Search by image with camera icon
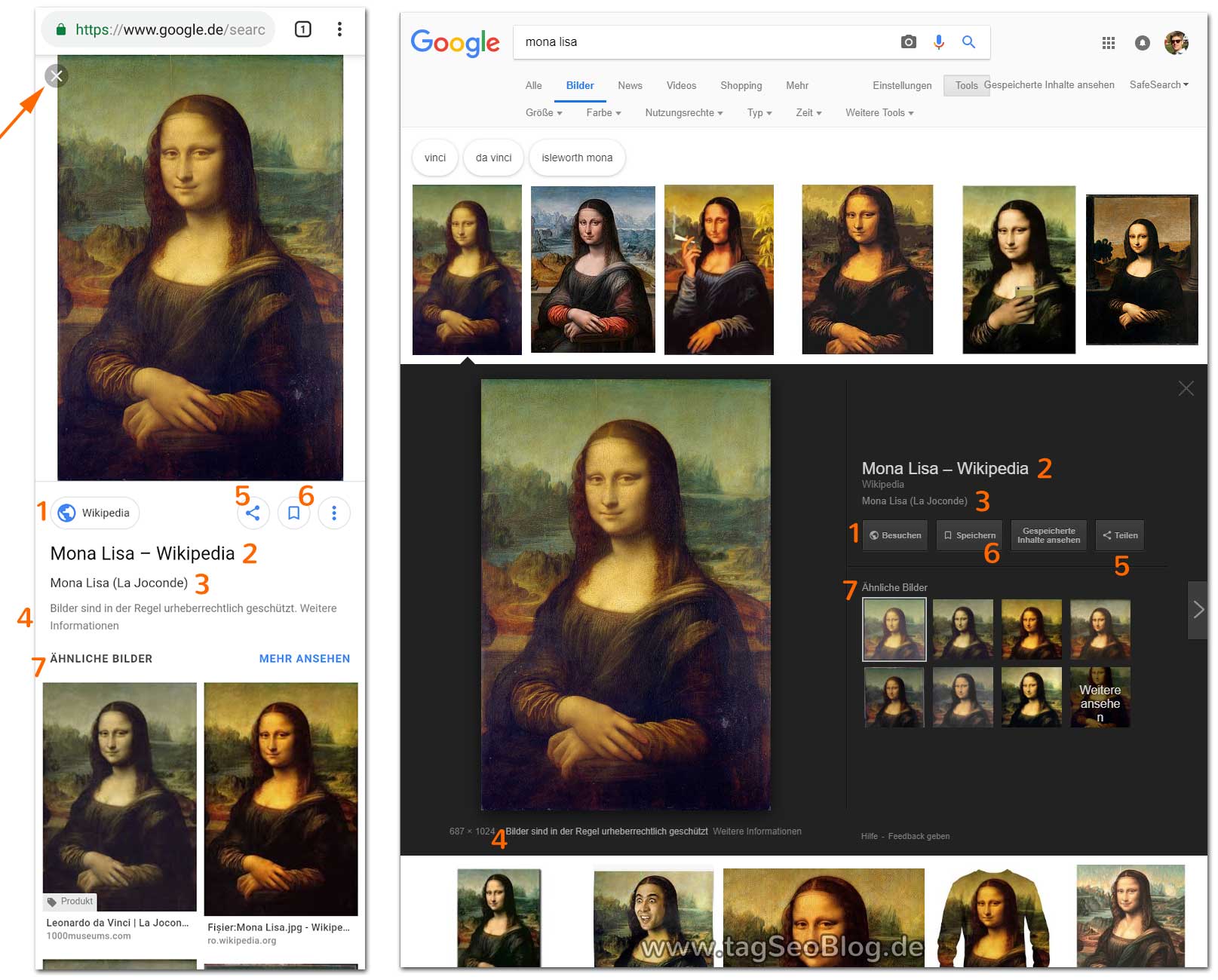Image resolution: width=1218 pixels, height=980 pixels. pyautogui.click(x=908, y=42)
